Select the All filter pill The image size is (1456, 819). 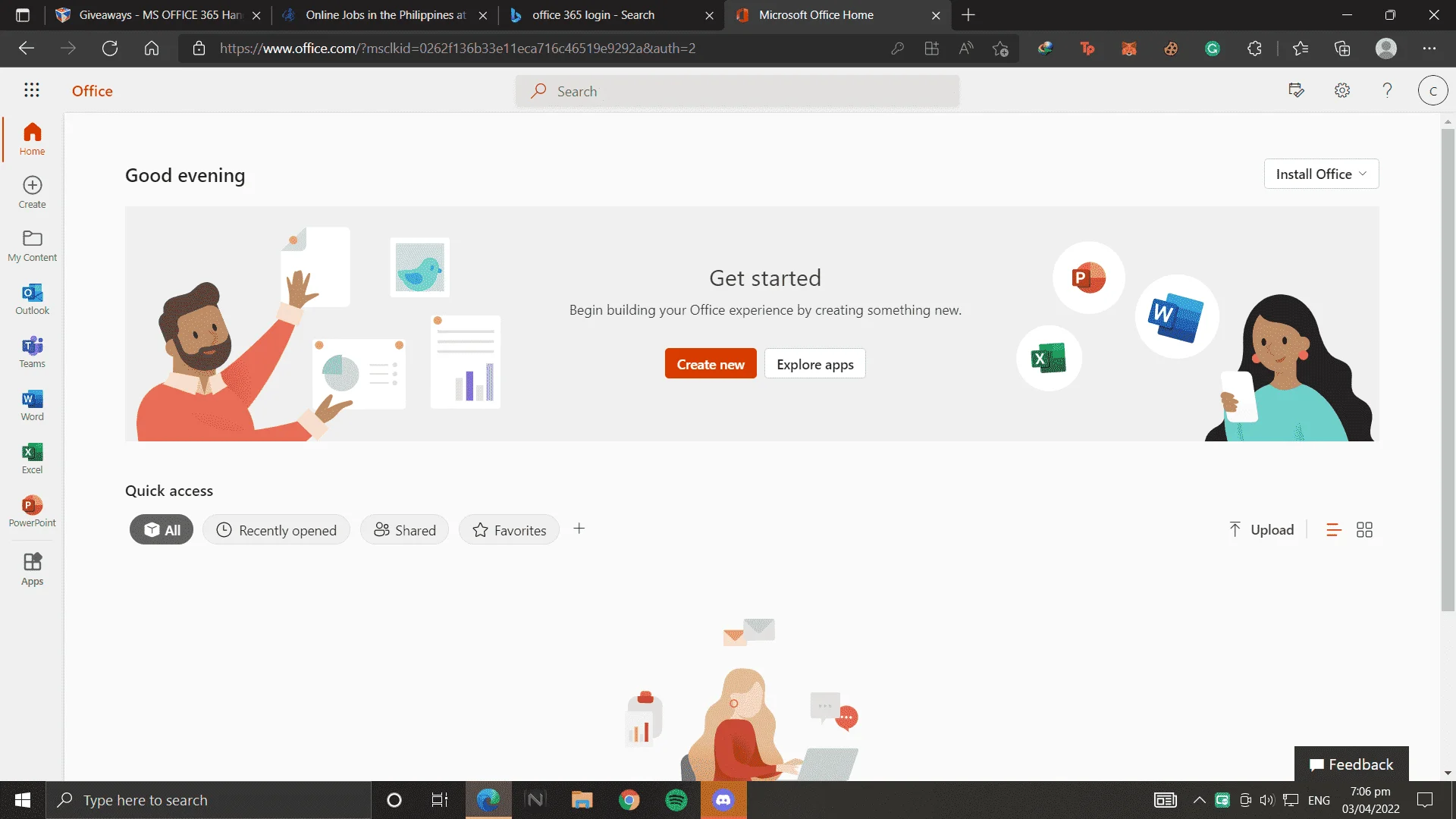pos(162,530)
